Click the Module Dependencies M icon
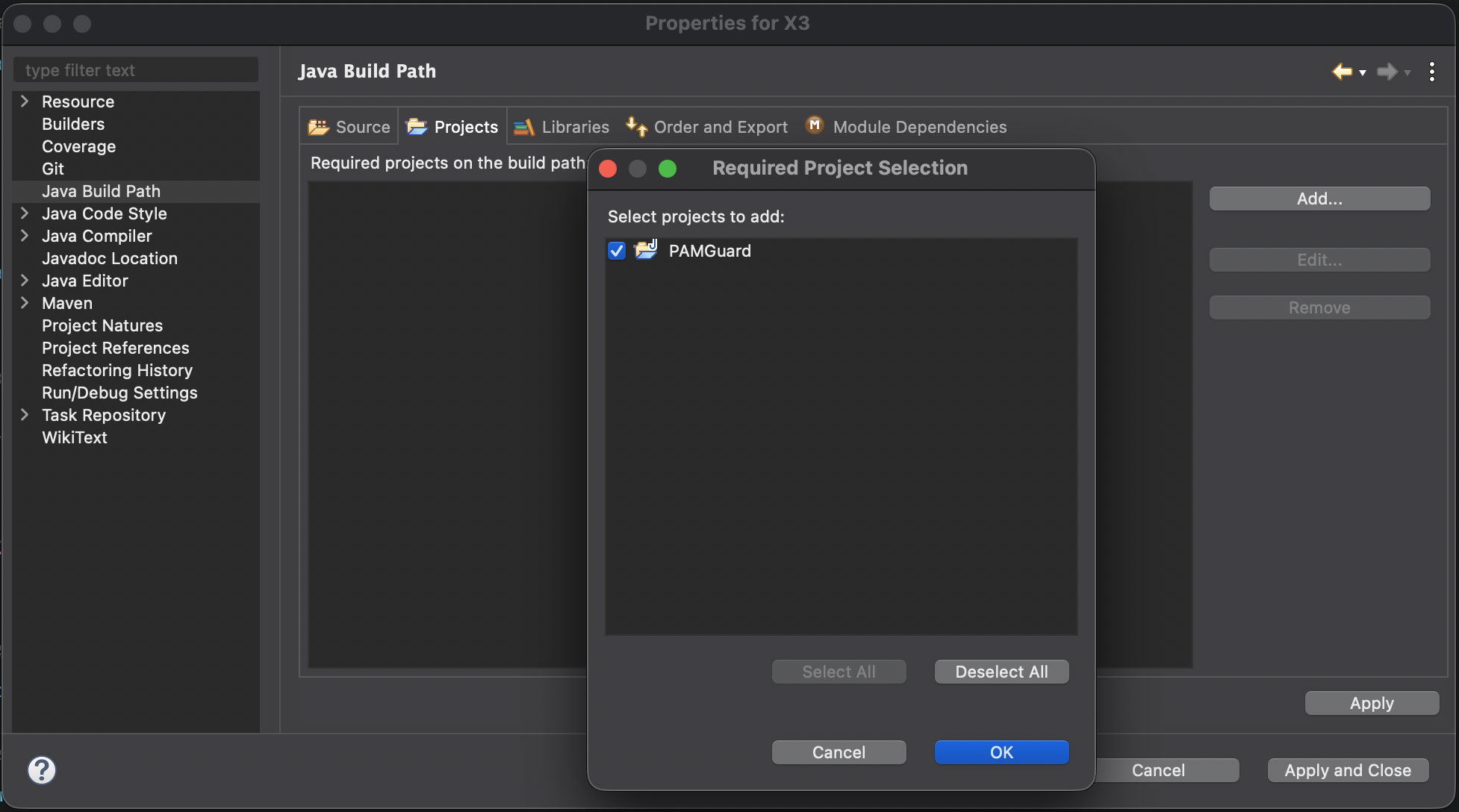Image resolution: width=1459 pixels, height=812 pixels. pos(815,125)
